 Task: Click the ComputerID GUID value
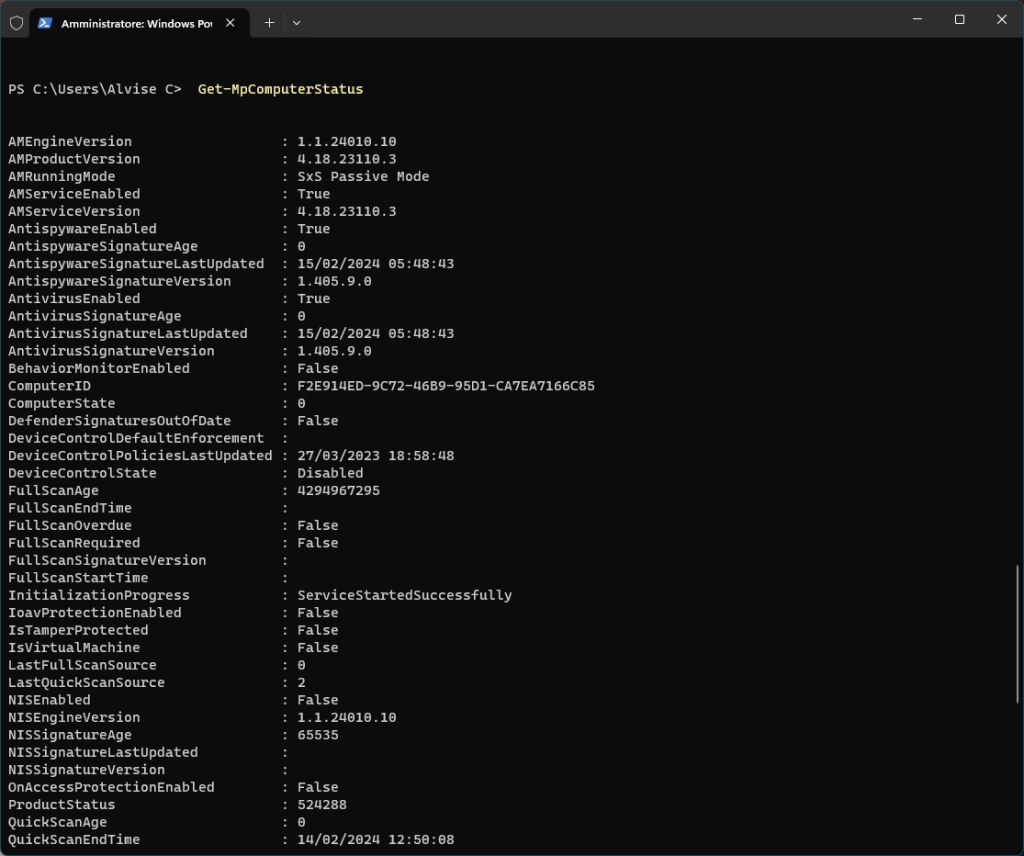(x=446, y=386)
